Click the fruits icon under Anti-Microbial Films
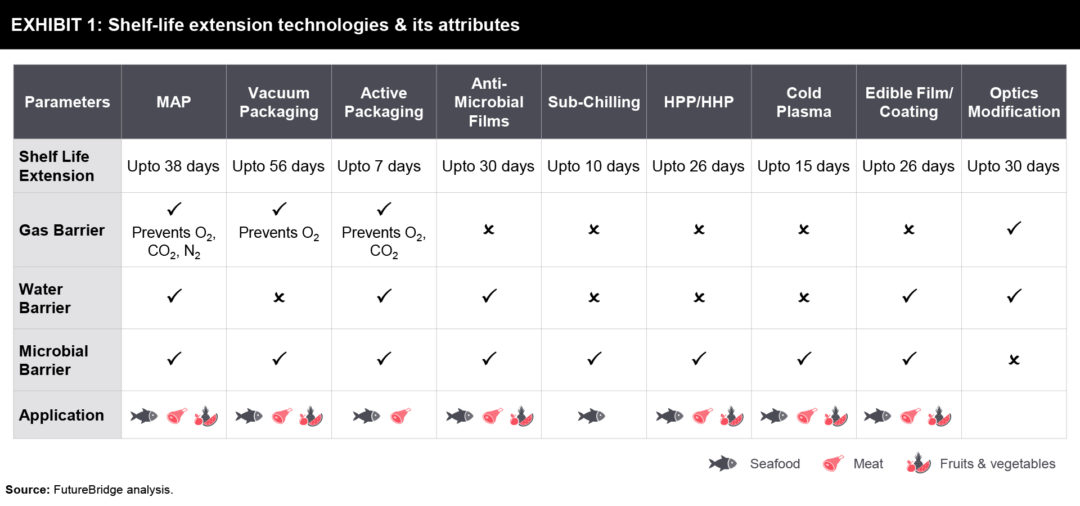Viewport: 1080px width, 506px height. (x=520, y=415)
